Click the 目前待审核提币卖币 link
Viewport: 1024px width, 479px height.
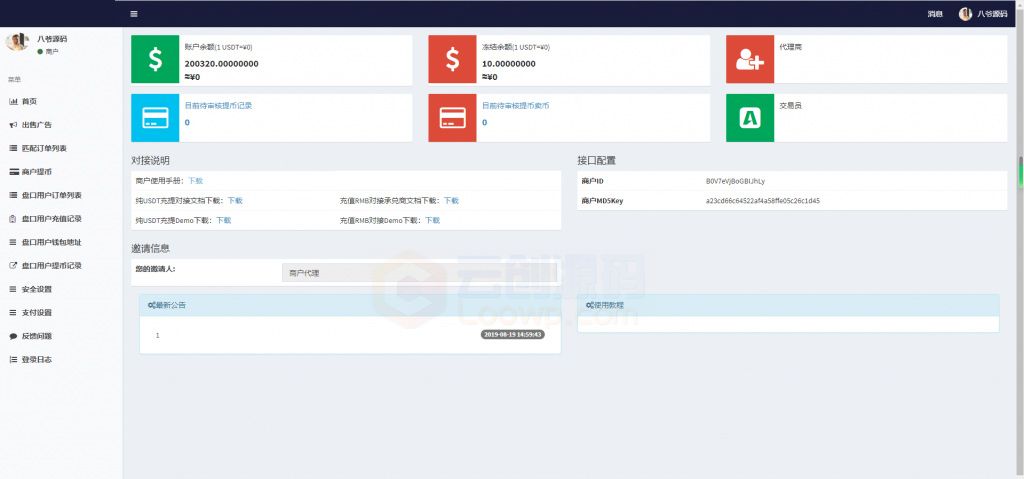pos(516,105)
